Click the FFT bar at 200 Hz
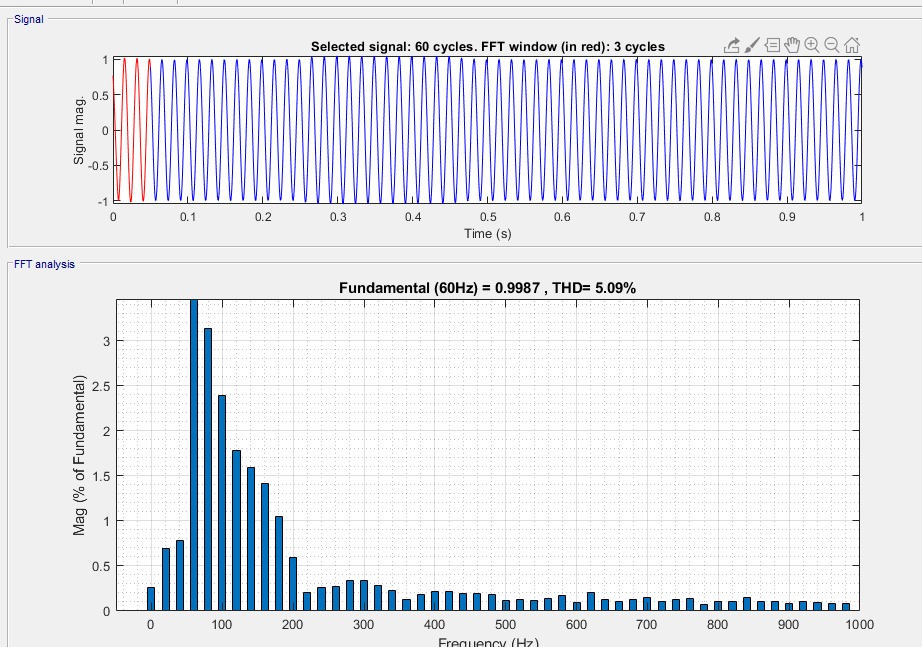 [293, 584]
